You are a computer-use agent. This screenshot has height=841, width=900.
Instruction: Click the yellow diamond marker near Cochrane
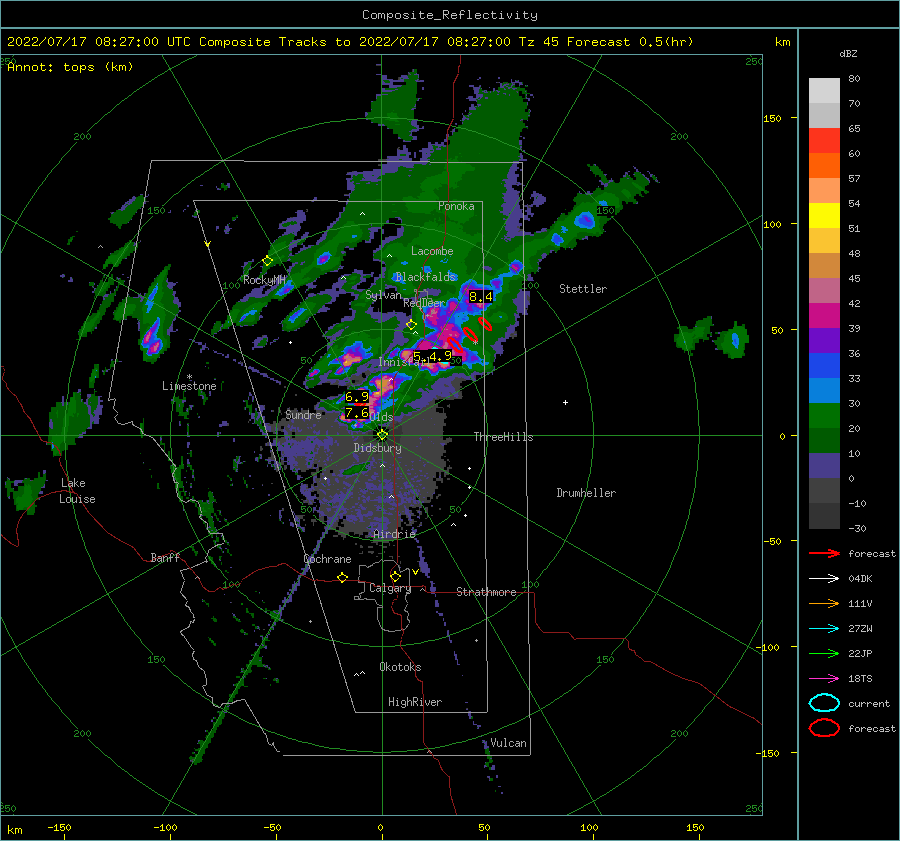[342, 577]
